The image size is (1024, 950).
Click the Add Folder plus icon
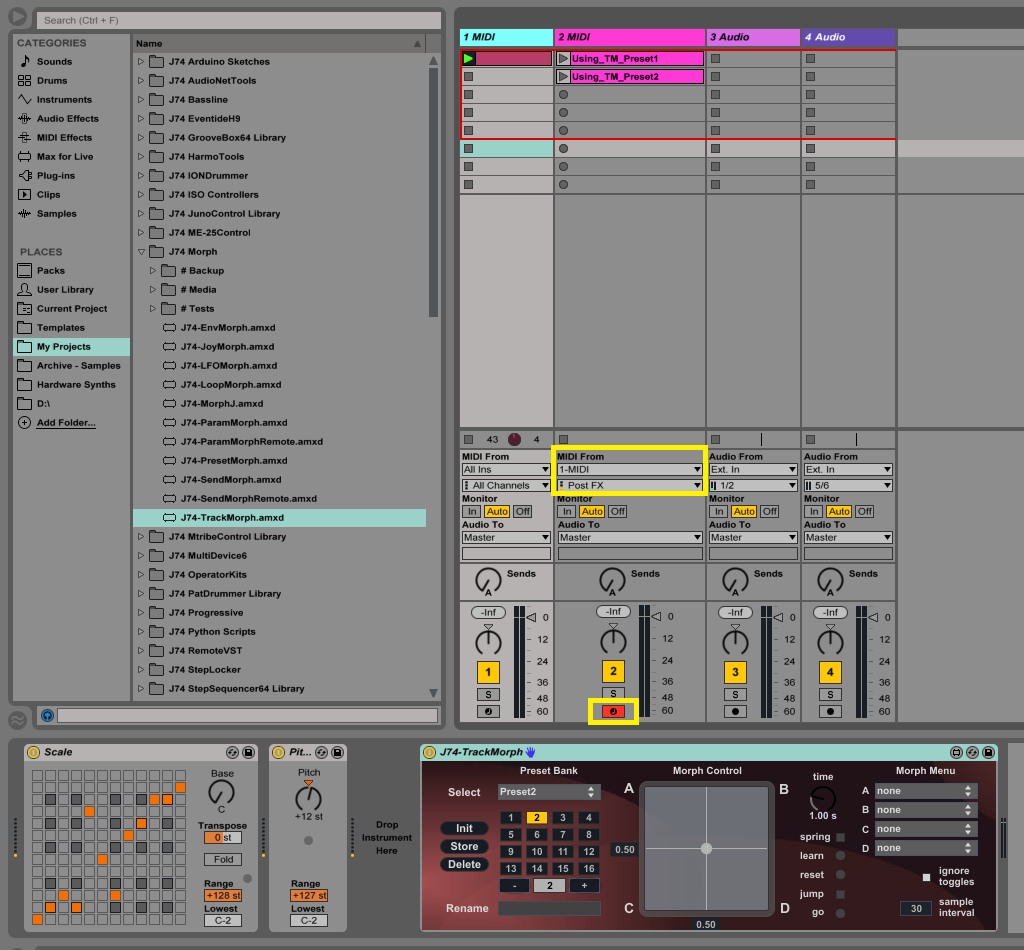point(25,423)
